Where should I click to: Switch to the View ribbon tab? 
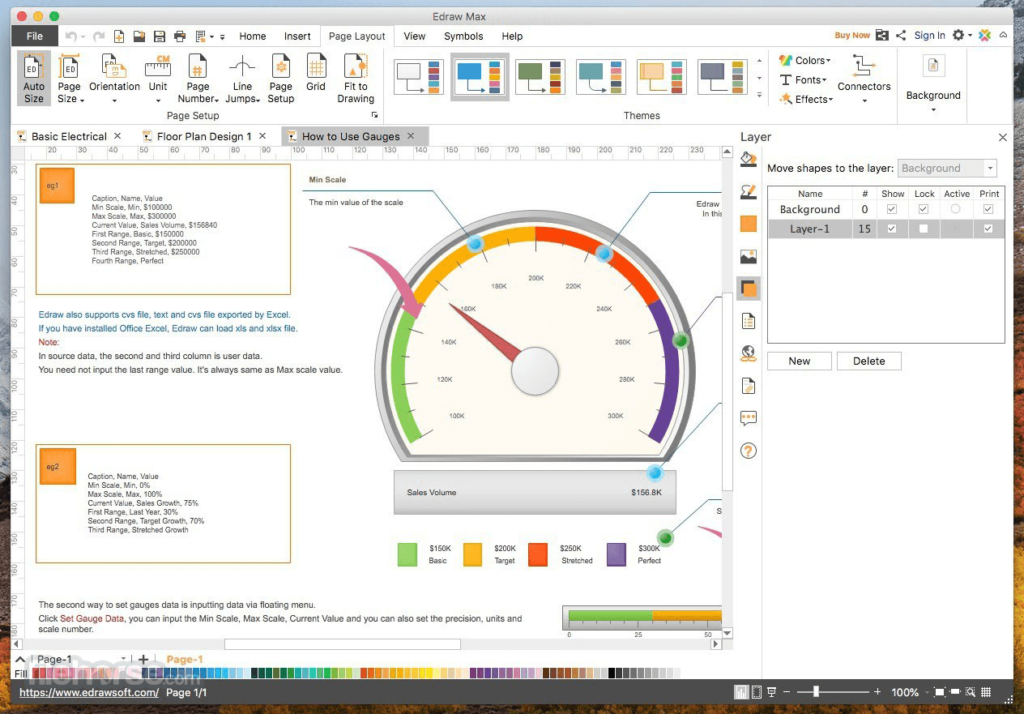(414, 36)
